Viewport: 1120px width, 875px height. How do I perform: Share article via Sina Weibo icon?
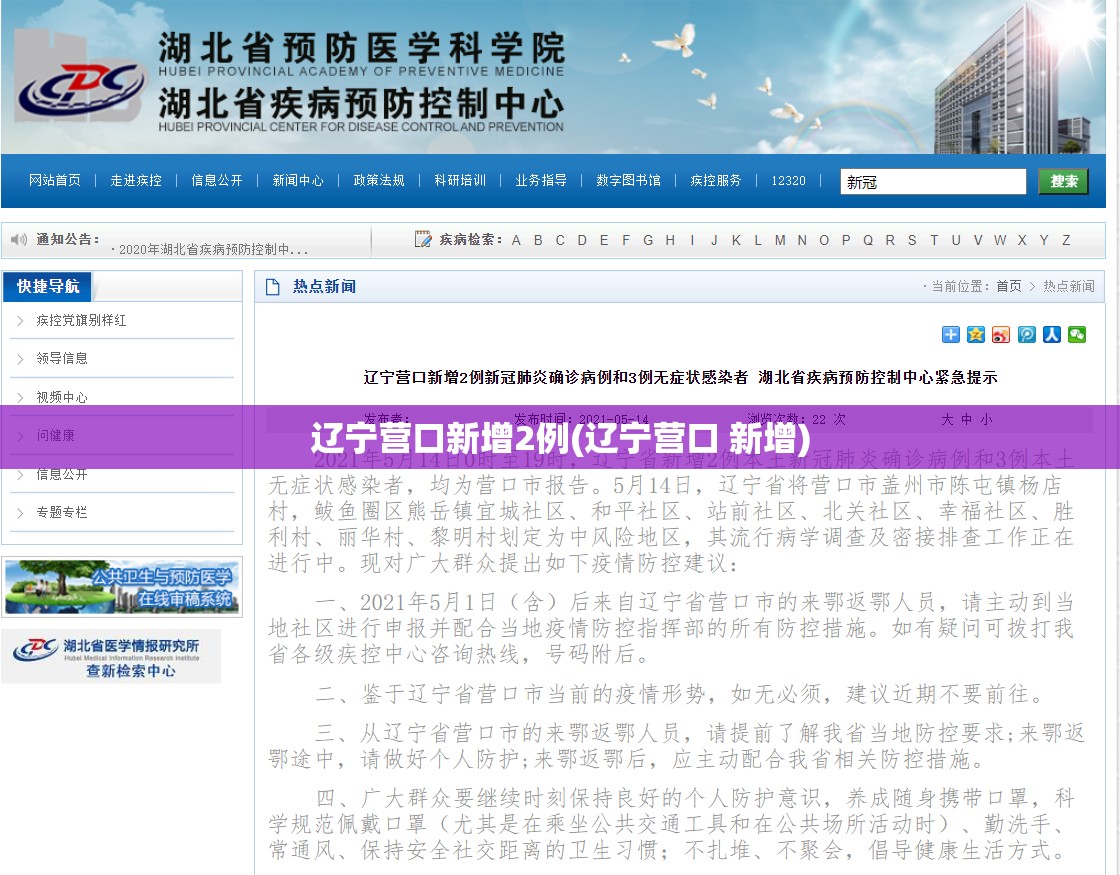(x=1001, y=334)
